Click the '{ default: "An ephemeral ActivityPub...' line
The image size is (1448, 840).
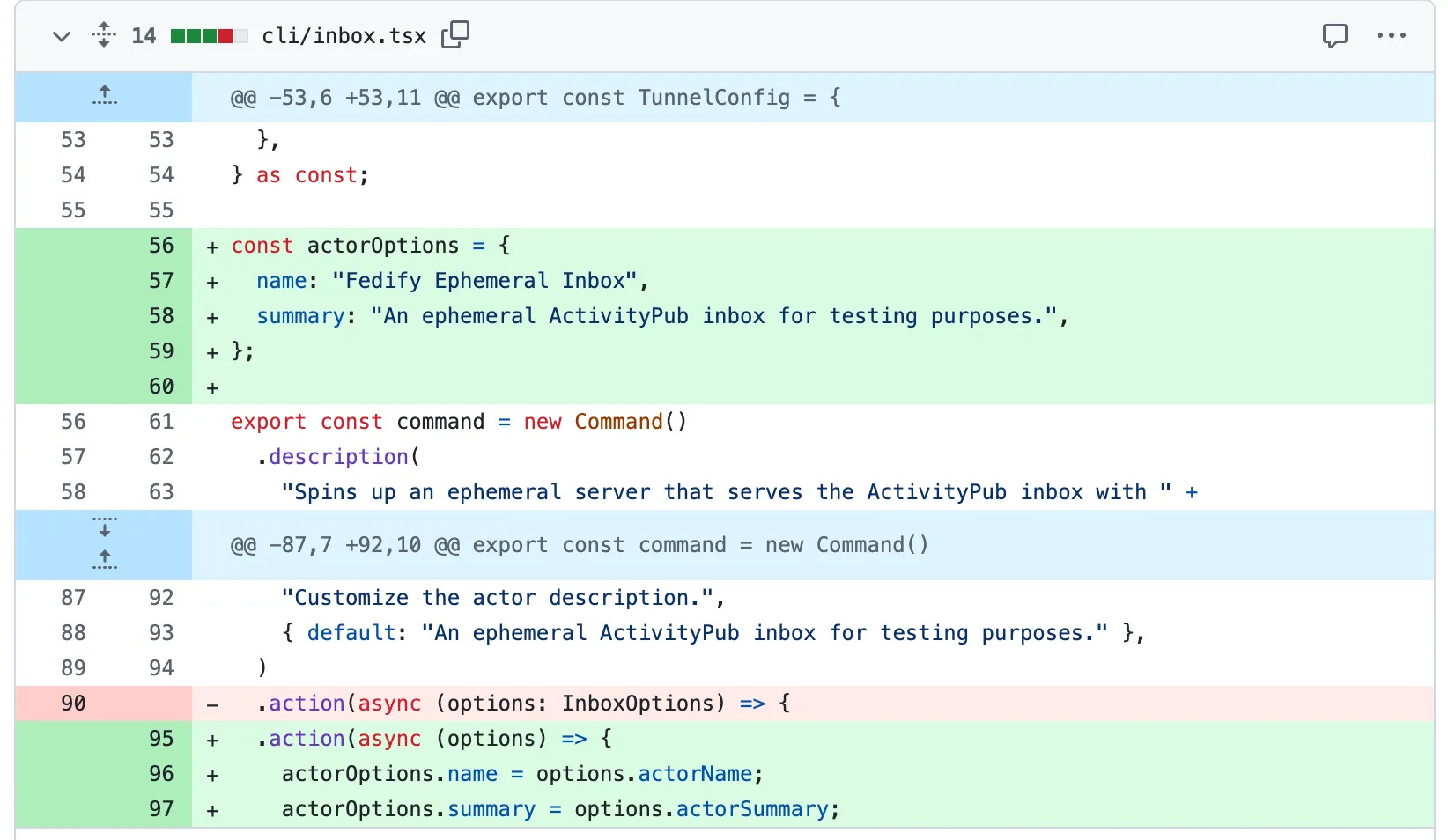(x=713, y=633)
